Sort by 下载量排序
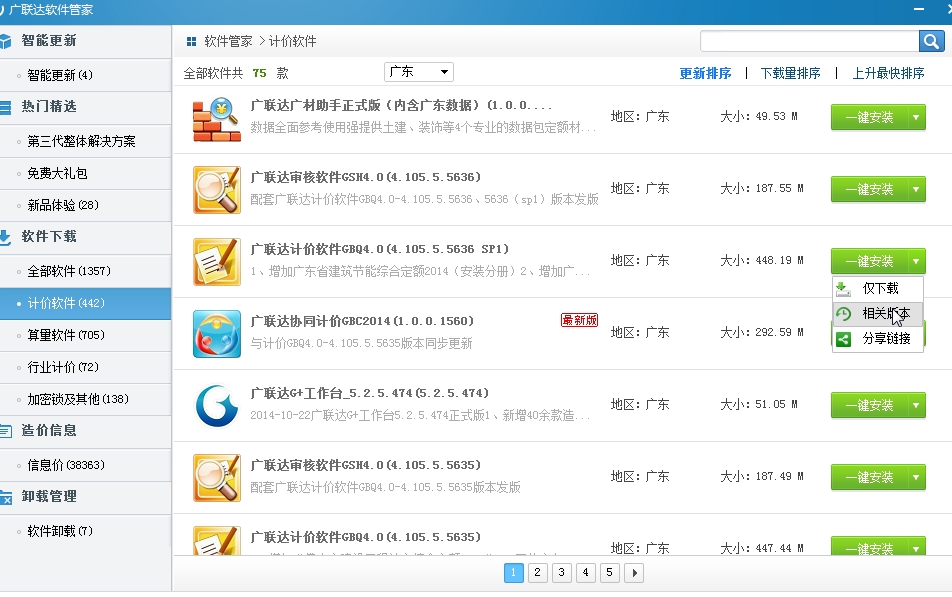This screenshot has height=597, width=952. point(790,73)
